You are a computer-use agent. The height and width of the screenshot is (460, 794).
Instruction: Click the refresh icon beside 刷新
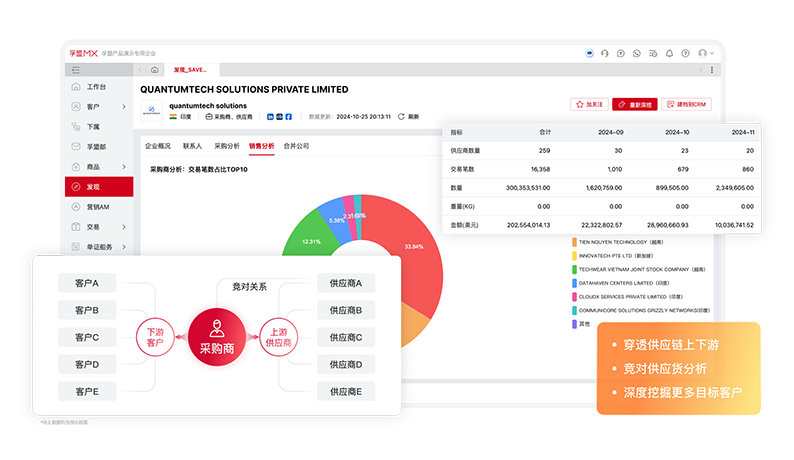pos(401,117)
